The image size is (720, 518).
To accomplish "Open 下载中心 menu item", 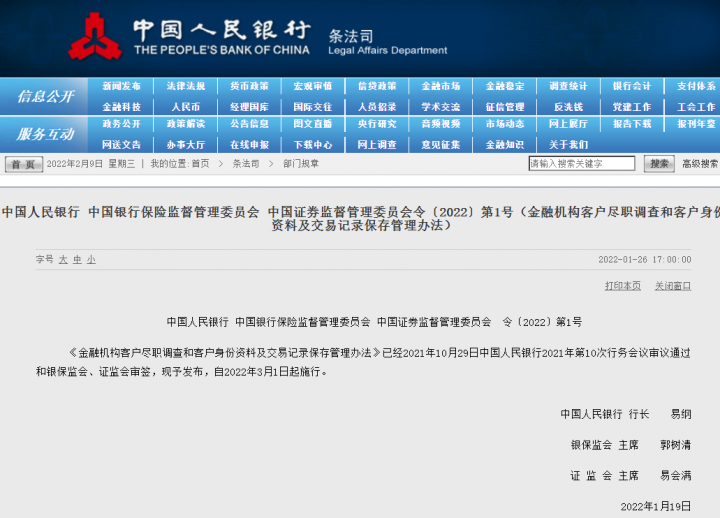I will tap(313, 145).
